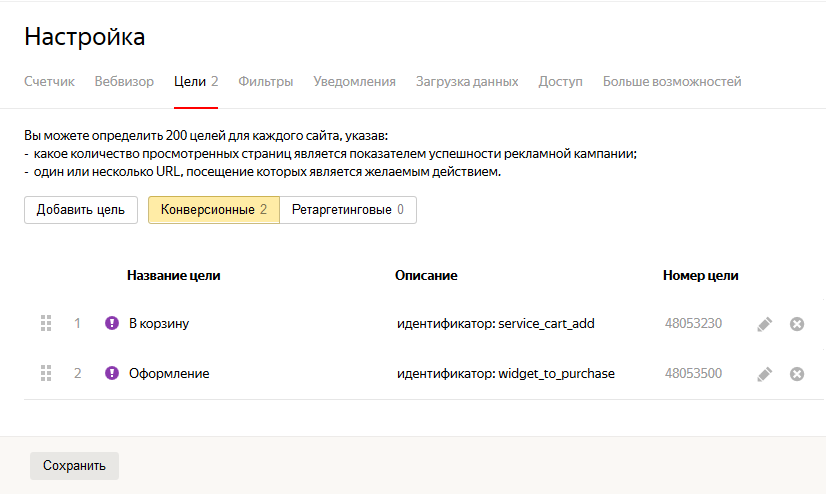Go to the Уведомления tab
Viewport: 826px width, 494px height.
(355, 82)
